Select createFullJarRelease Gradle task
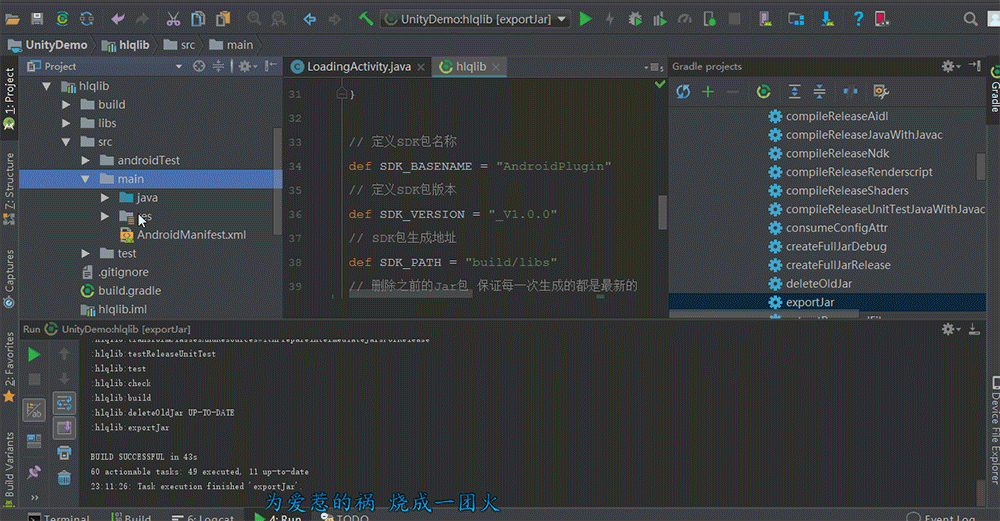The width and height of the screenshot is (1000, 521). click(x=838, y=265)
